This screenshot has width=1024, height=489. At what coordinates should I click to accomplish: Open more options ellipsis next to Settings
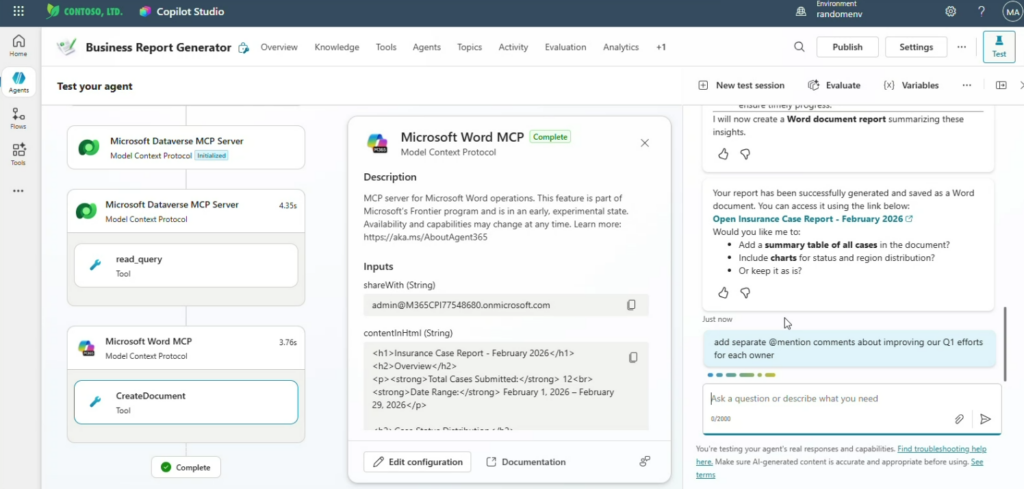961,47
